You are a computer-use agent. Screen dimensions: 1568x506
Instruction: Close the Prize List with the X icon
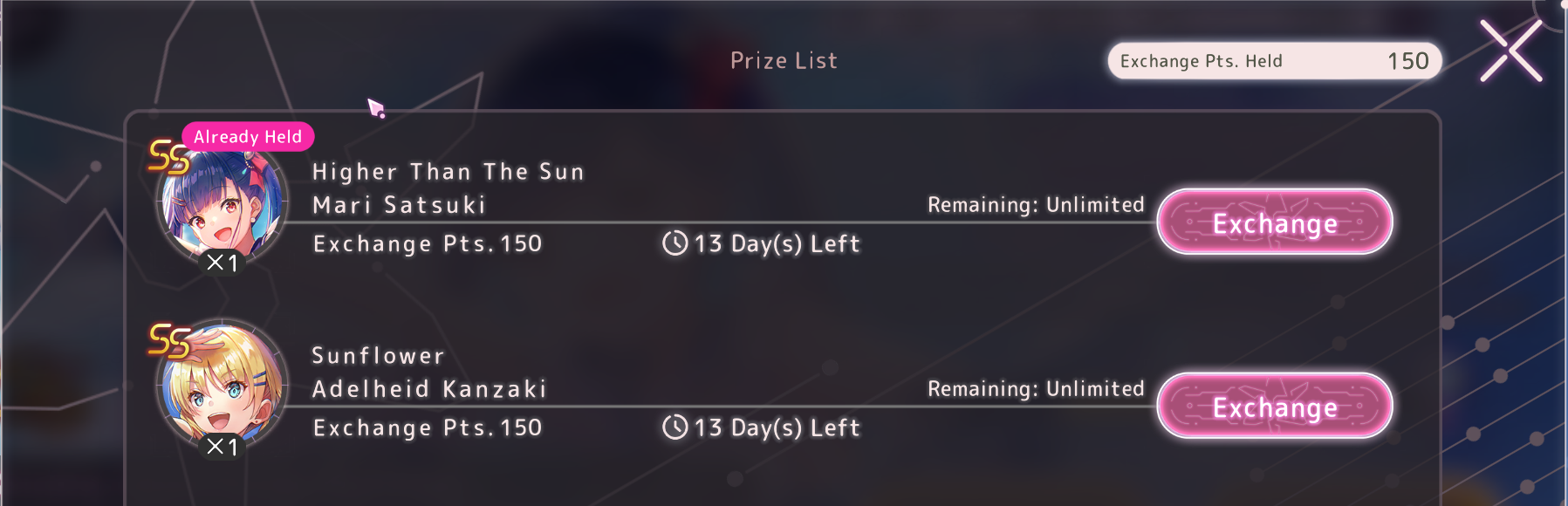pyautogui.click(x=1510, y=51)
